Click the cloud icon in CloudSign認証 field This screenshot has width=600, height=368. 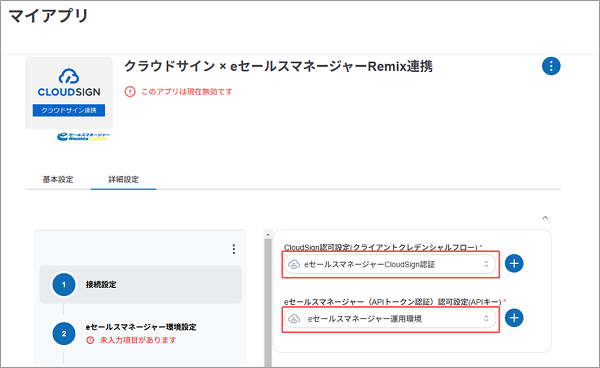[294, 264]
